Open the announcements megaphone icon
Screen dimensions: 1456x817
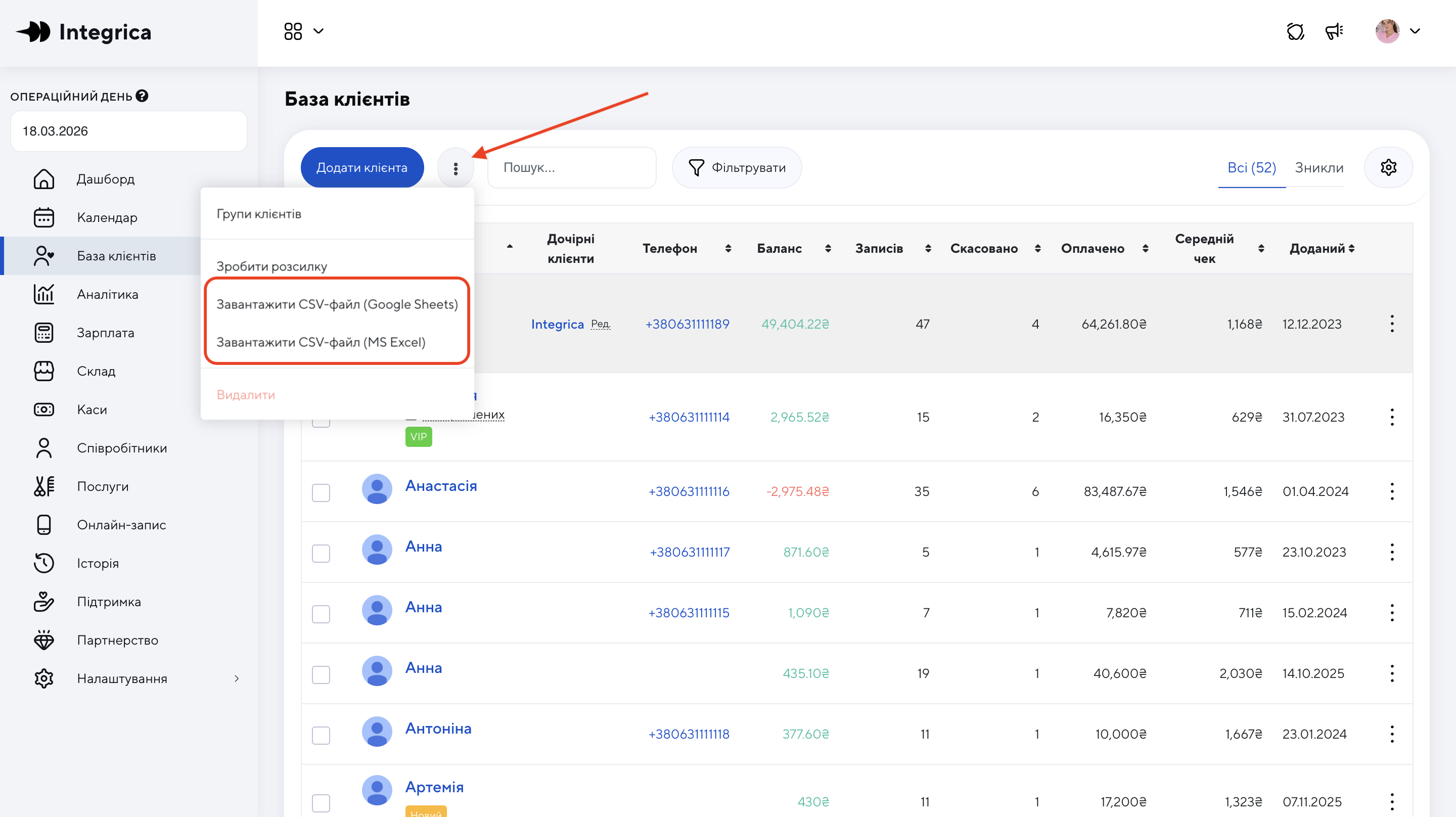click(x=1334, y=31)
